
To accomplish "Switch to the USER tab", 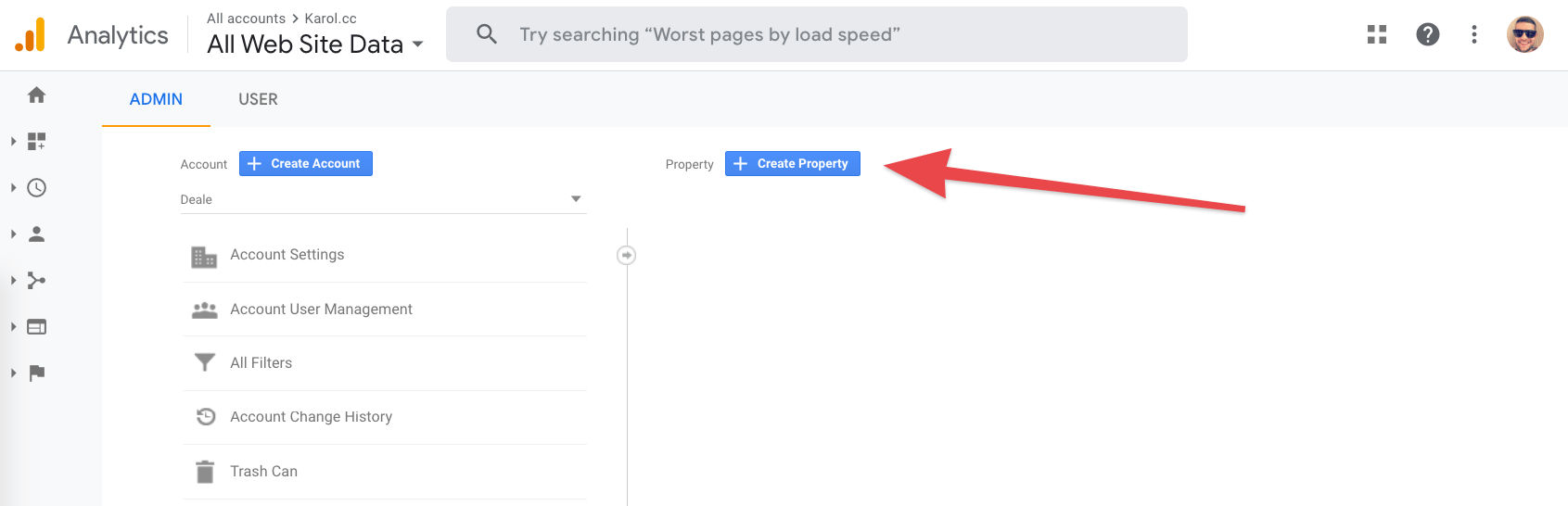I will (258, 99).
